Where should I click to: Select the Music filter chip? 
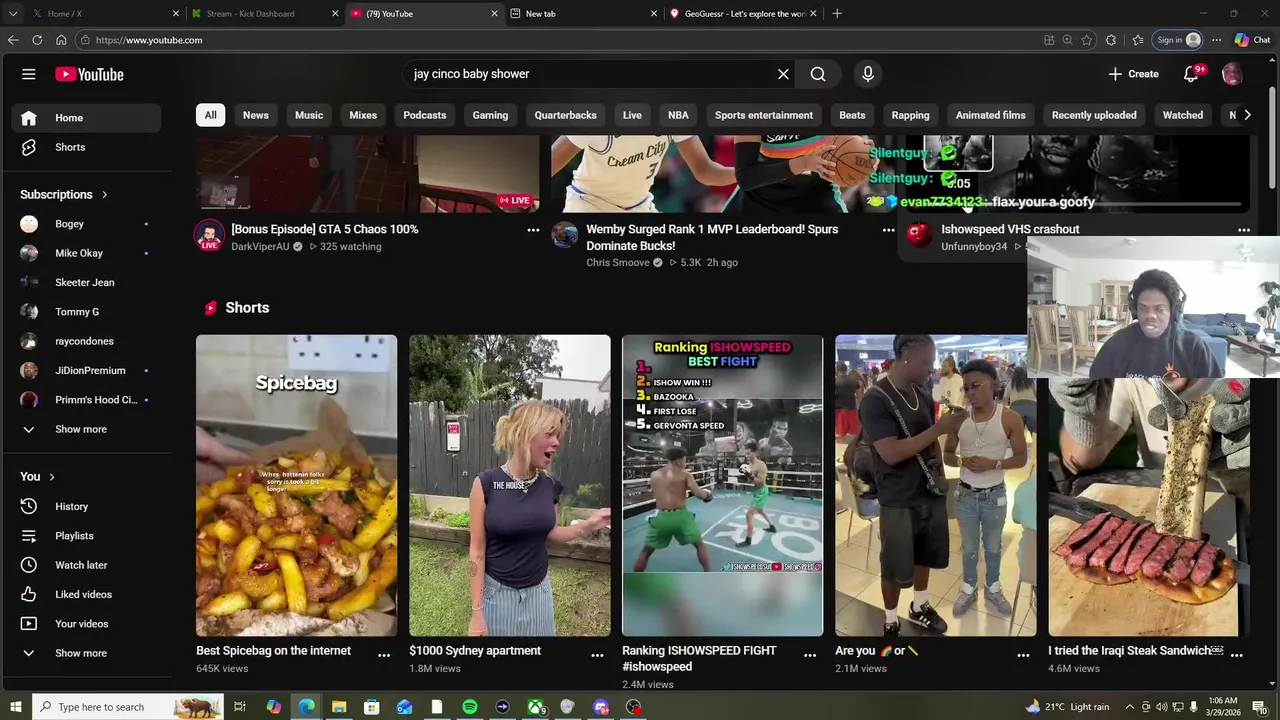309,115
